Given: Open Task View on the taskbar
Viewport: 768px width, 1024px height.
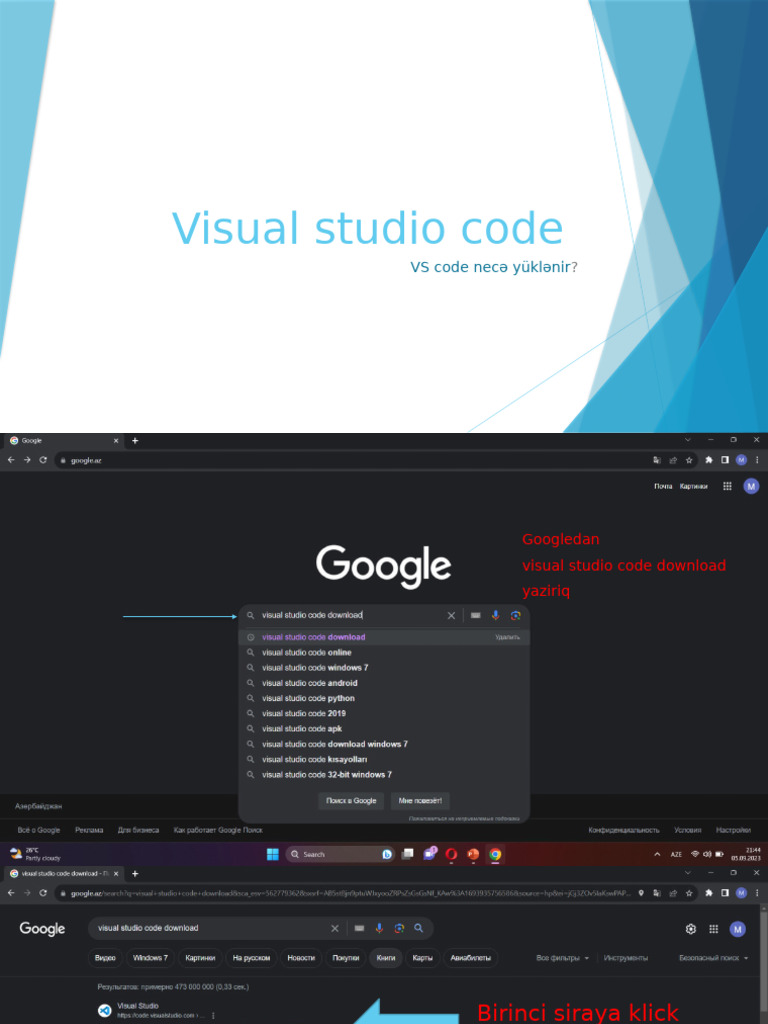Looking at the screenshot, I should (408, 854).
